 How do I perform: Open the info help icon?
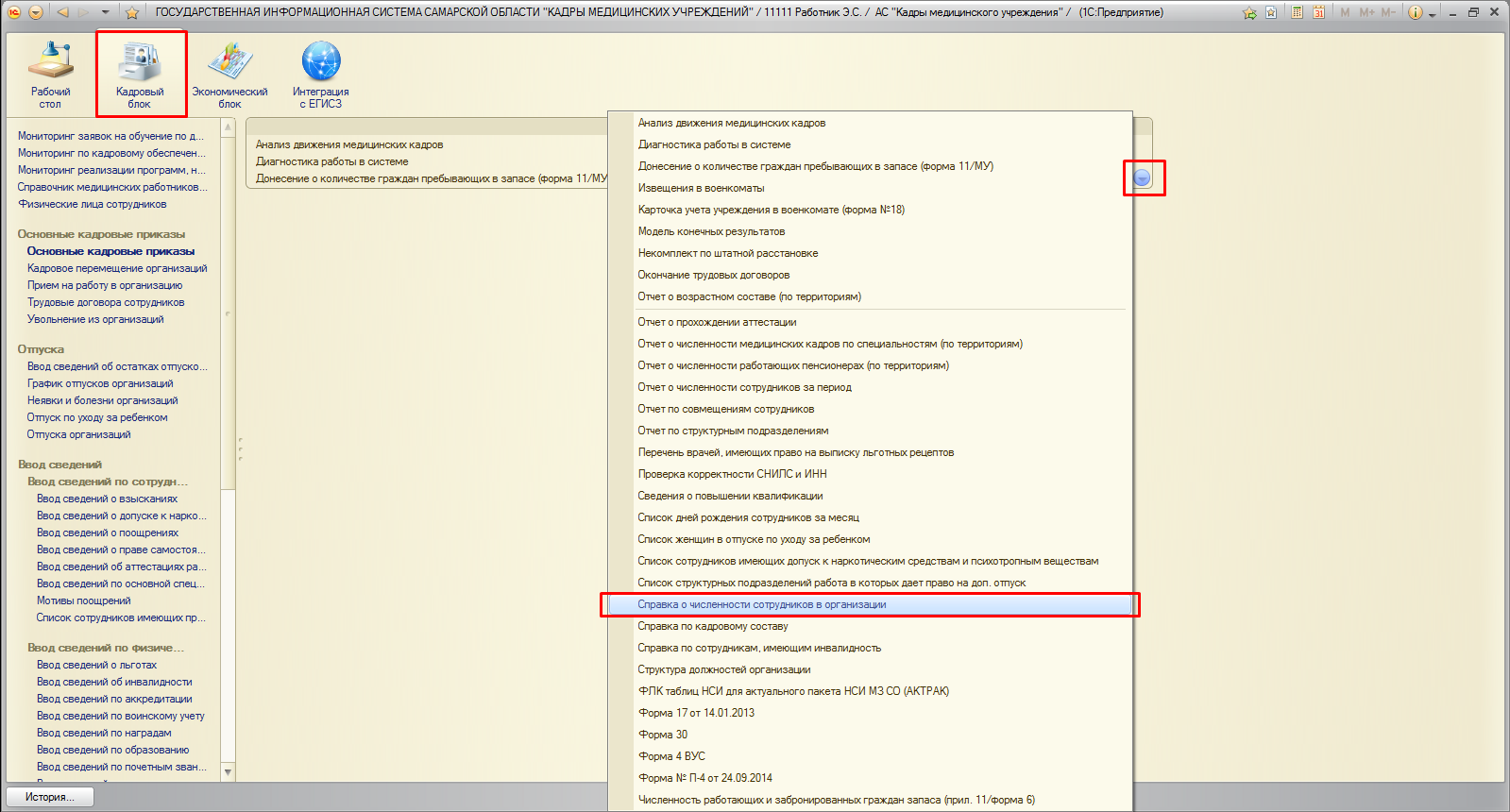pyautogui.click(x=1414, y=12)
